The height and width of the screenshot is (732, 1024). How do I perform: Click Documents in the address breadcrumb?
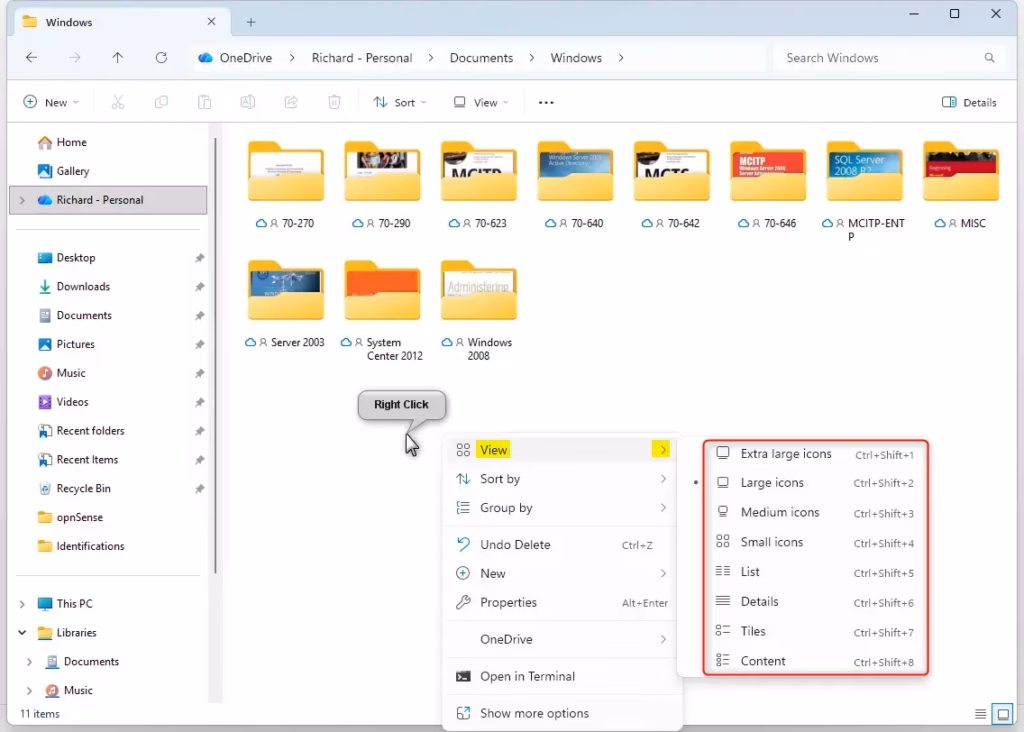[x=481, y=57]
